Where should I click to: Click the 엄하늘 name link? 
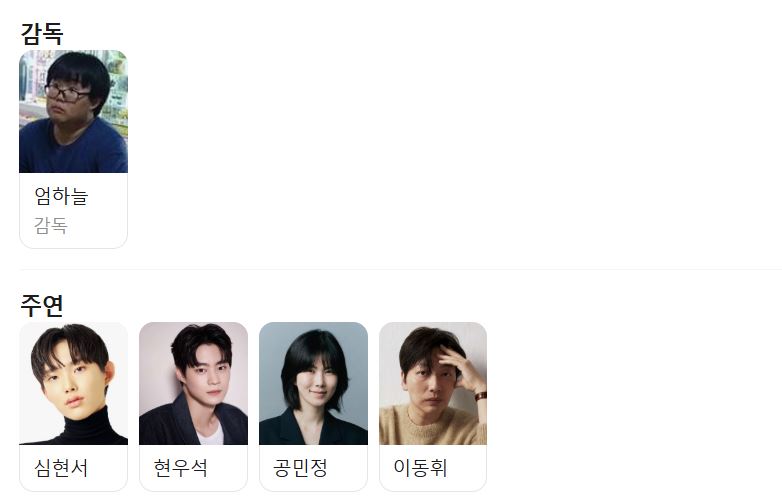click(x=61, y=195)
